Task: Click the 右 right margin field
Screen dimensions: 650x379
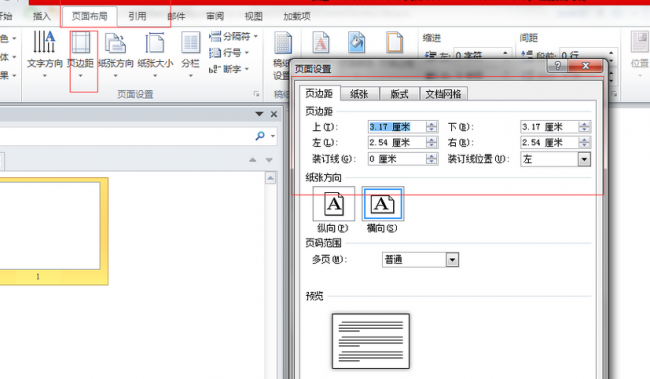Action: point(550,143)
